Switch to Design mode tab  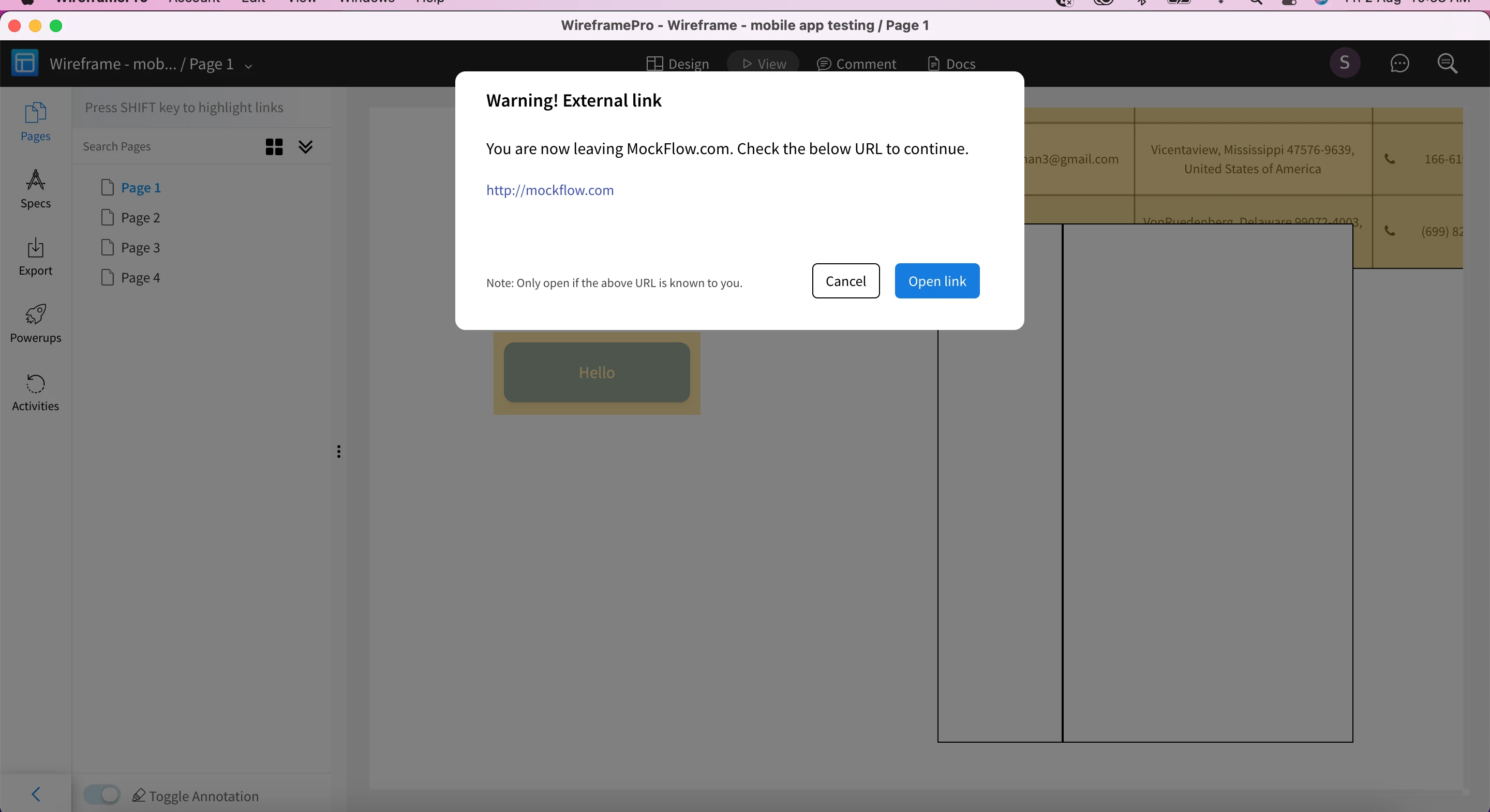(677, 64)
